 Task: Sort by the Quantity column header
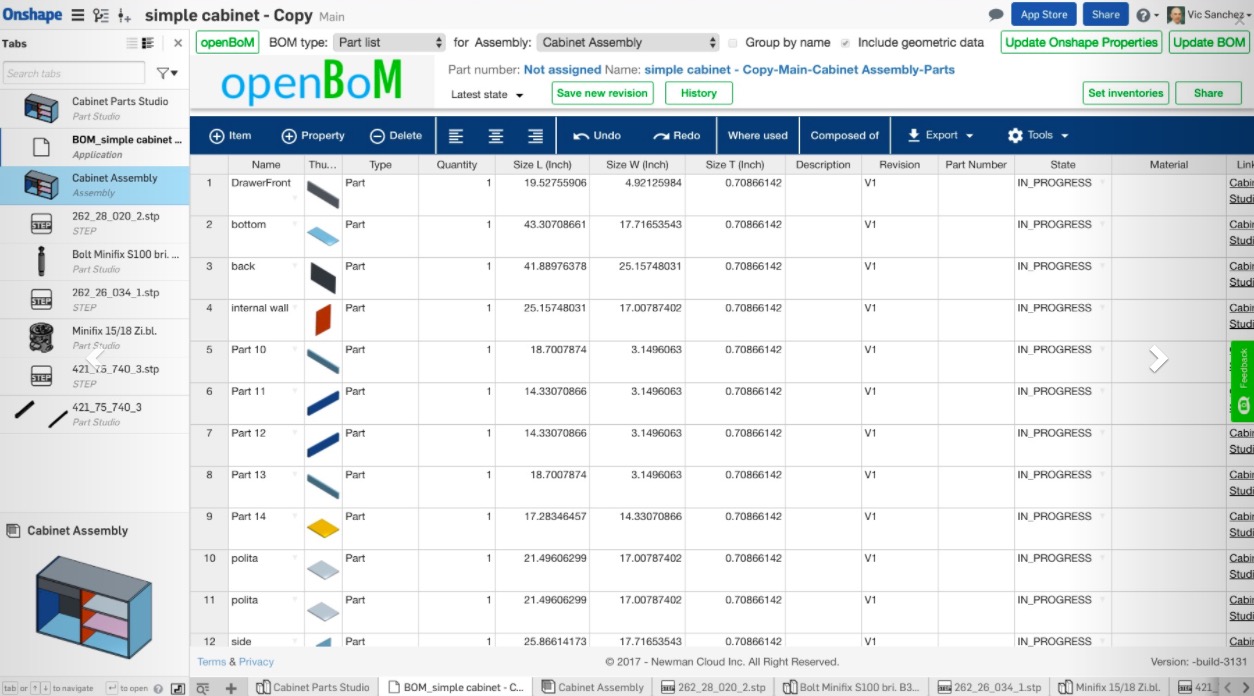click(456, 165)
